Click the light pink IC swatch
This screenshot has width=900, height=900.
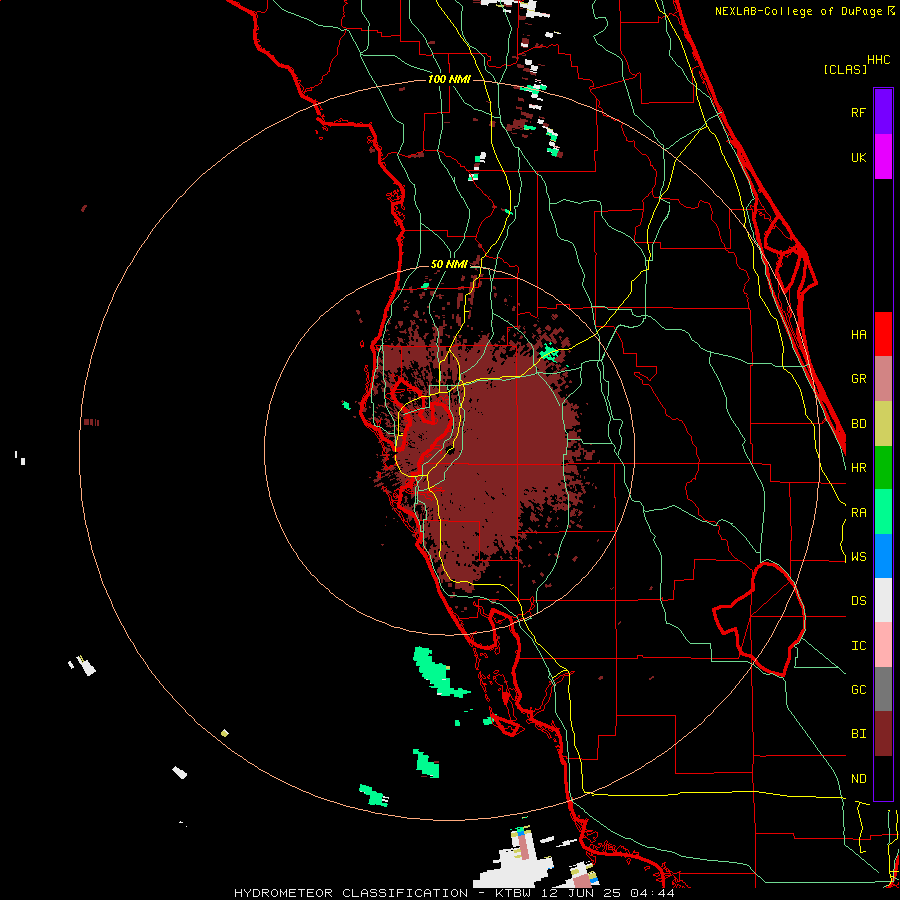[x=883, y=645]
